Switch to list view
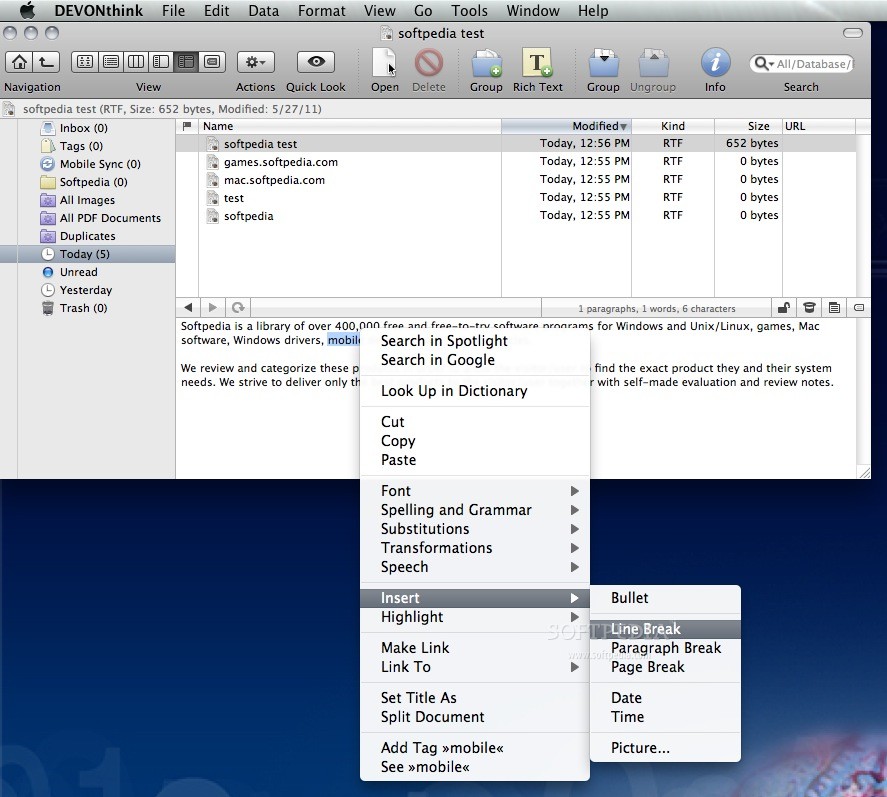Screen dimensions: 887x797 (111, 62)
